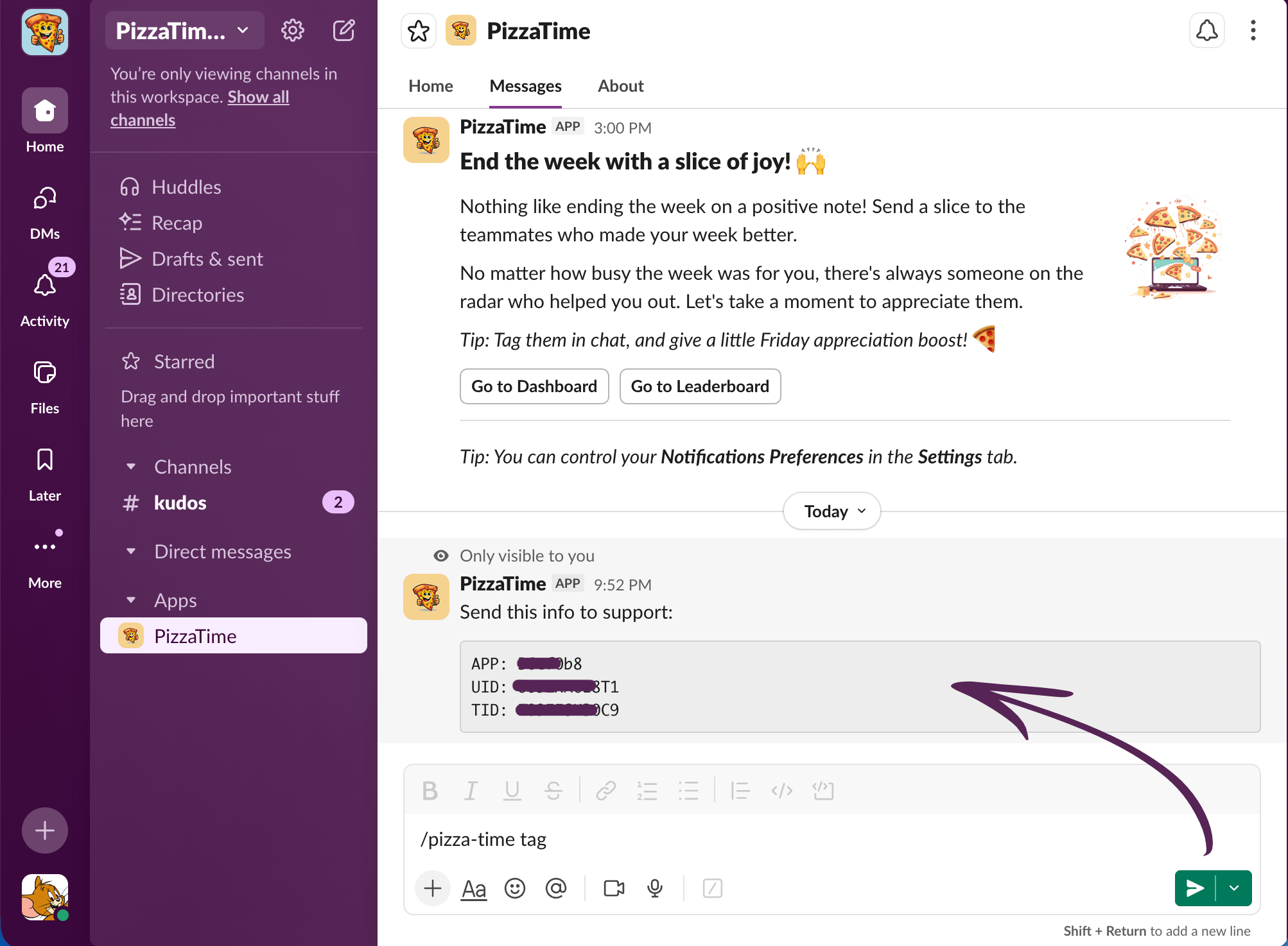Open the emoji picker
This screenshot has width=1288, height=946.
tap(514, 888)
